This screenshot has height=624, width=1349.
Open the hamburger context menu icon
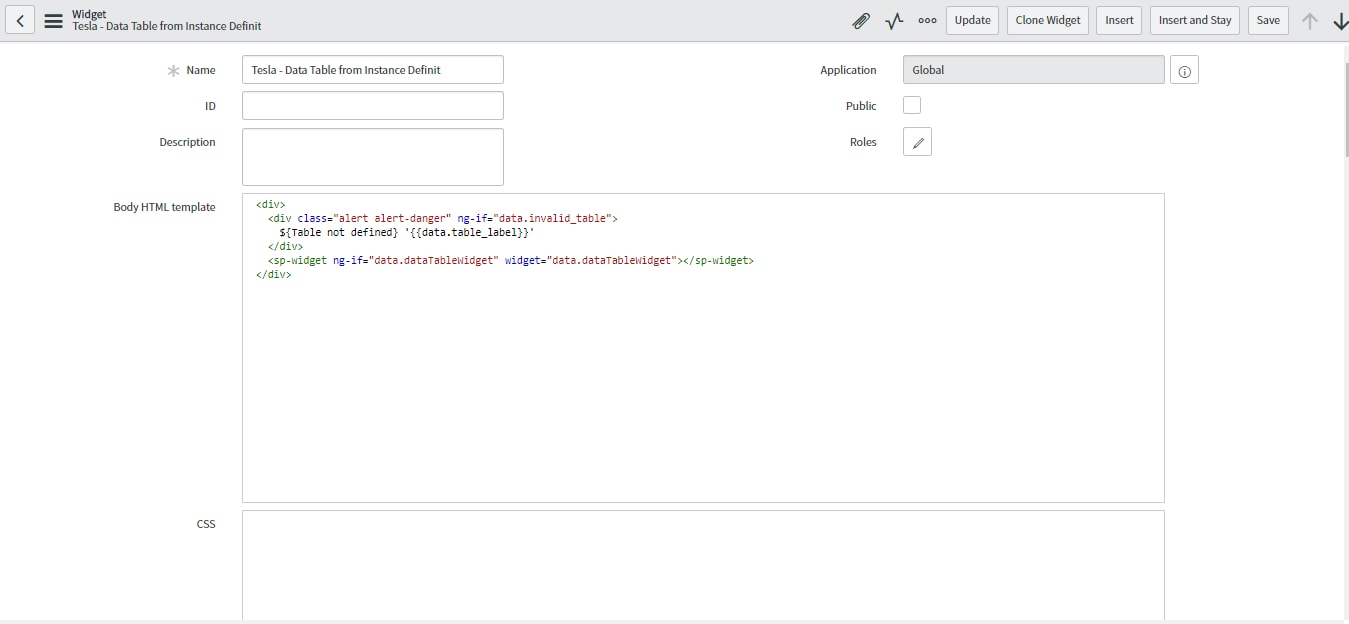[x=53, y=20]
